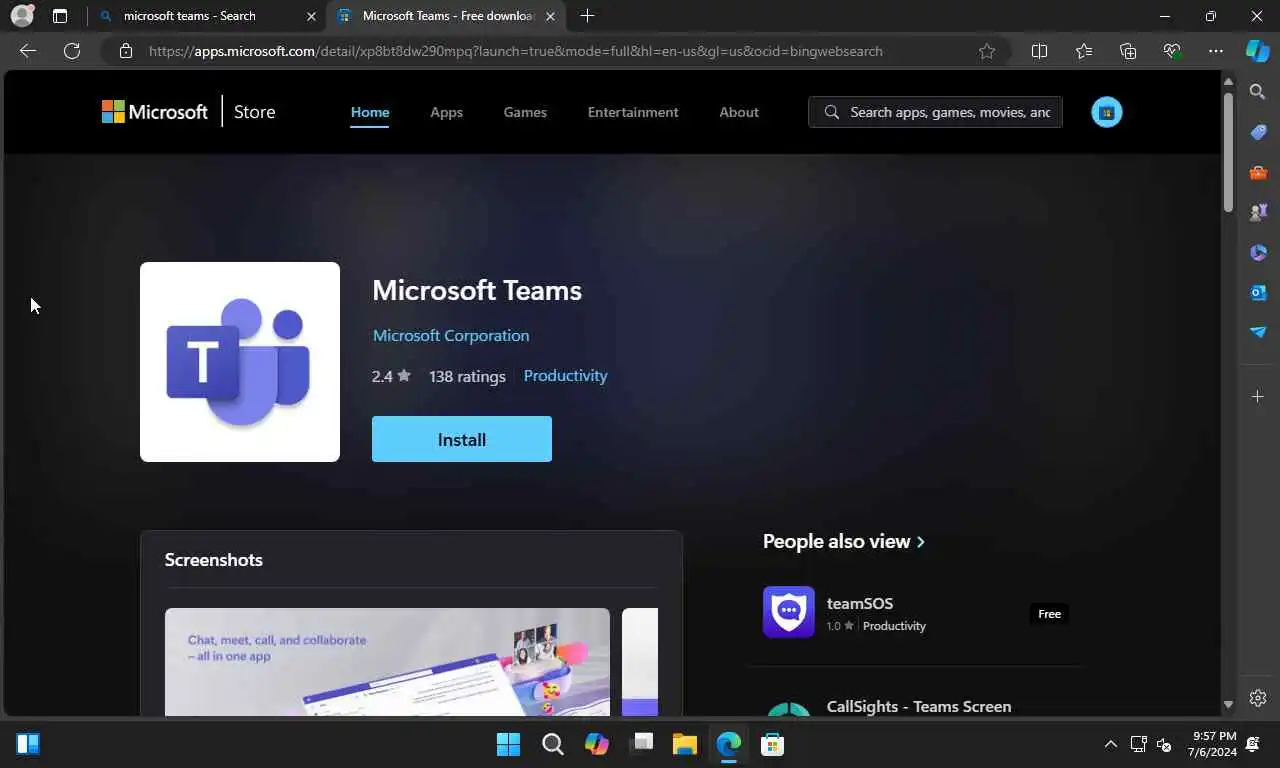Viewport: 1280px width, 768px height.
Task: Open sidebar Outlook icon
Action: click(1258, 292)
